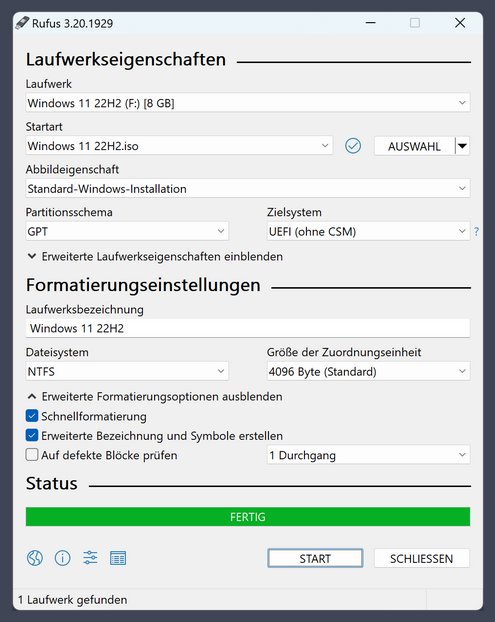
Task: Open the Laufwerk drive dropdown
Action: (x=248, y=103)
